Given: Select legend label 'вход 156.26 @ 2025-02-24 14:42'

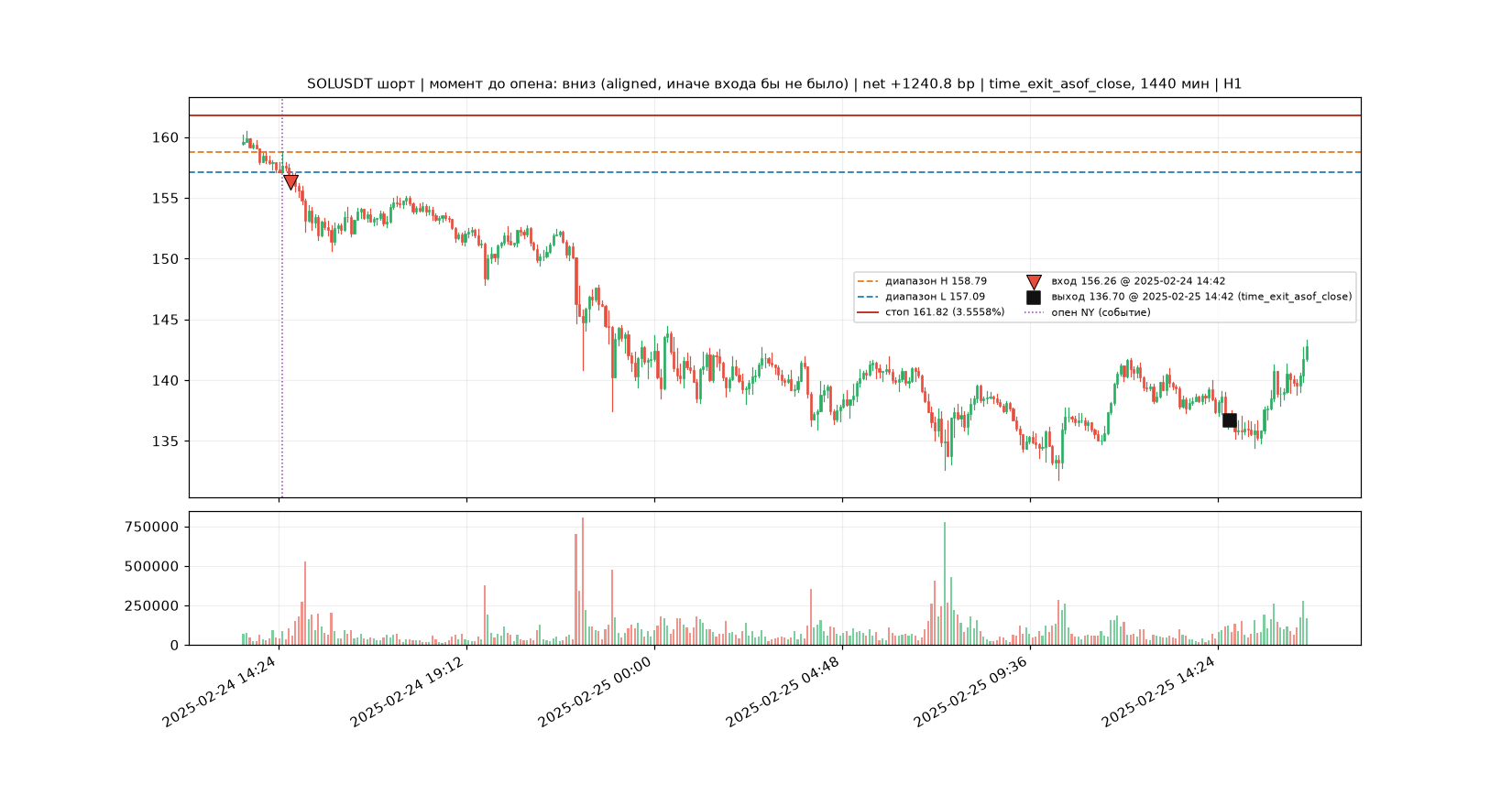Looking at the screenshot, I should click(1138, 281).
